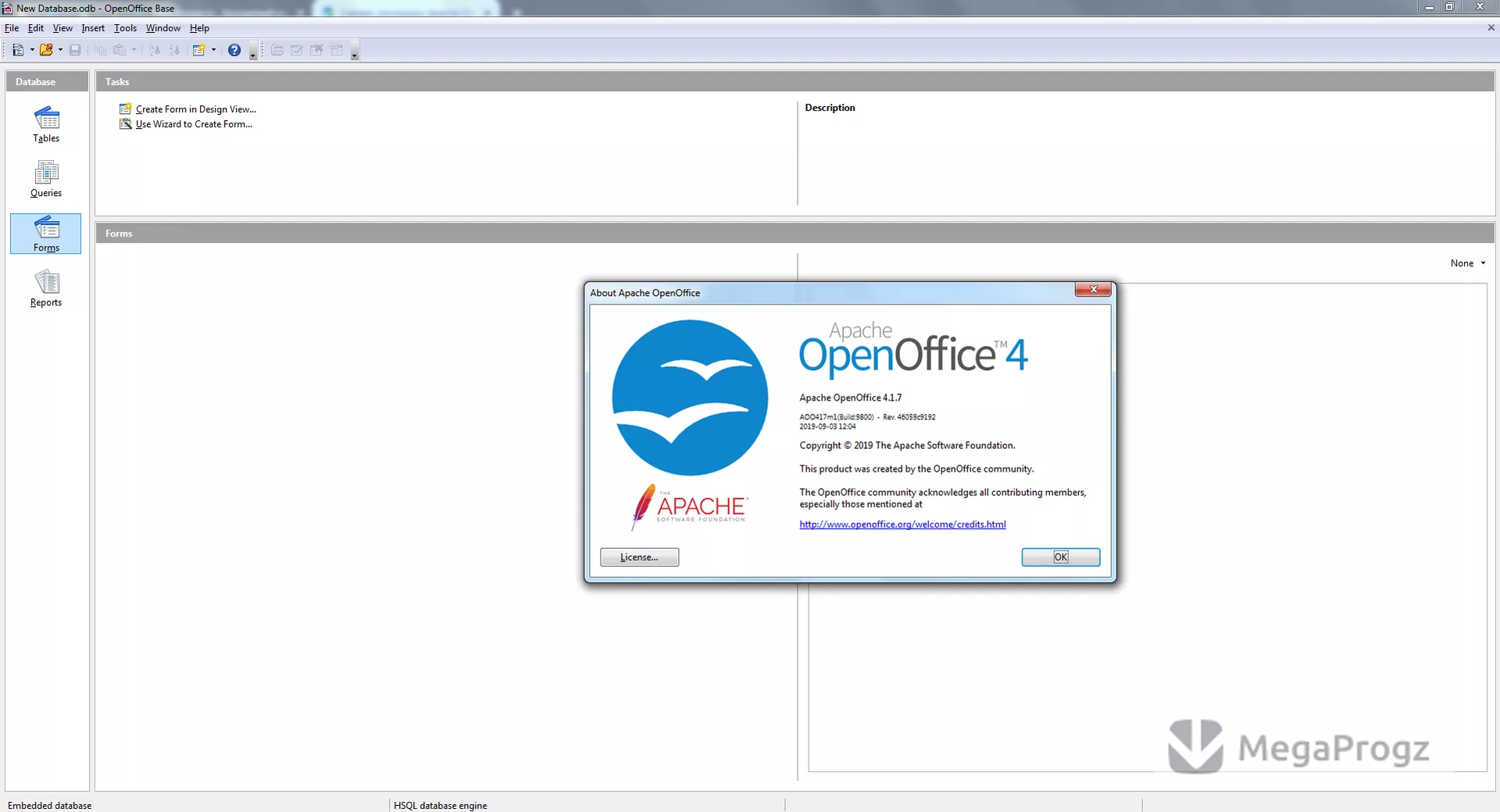The image size is (1500, 812).
Task: Click the Forms panel header
Action: [x=795, y=233]
